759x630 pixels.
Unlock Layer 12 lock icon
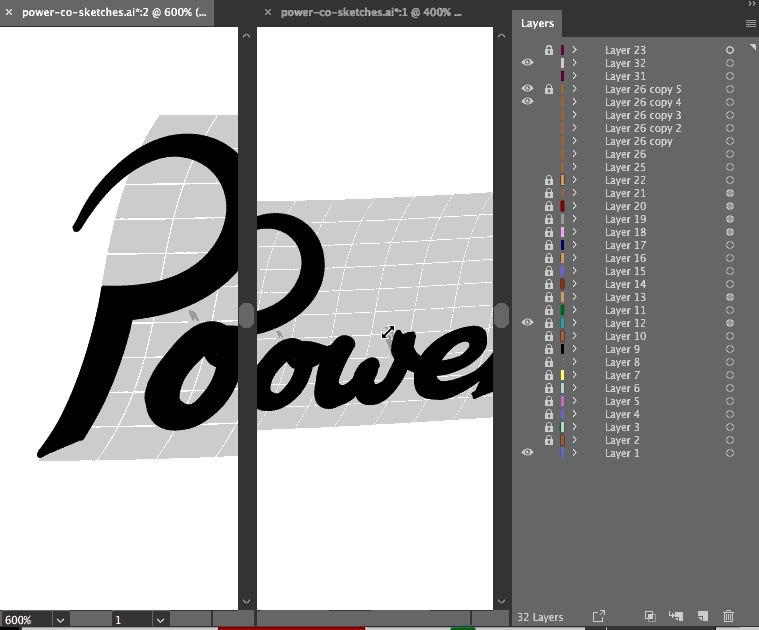548,323
